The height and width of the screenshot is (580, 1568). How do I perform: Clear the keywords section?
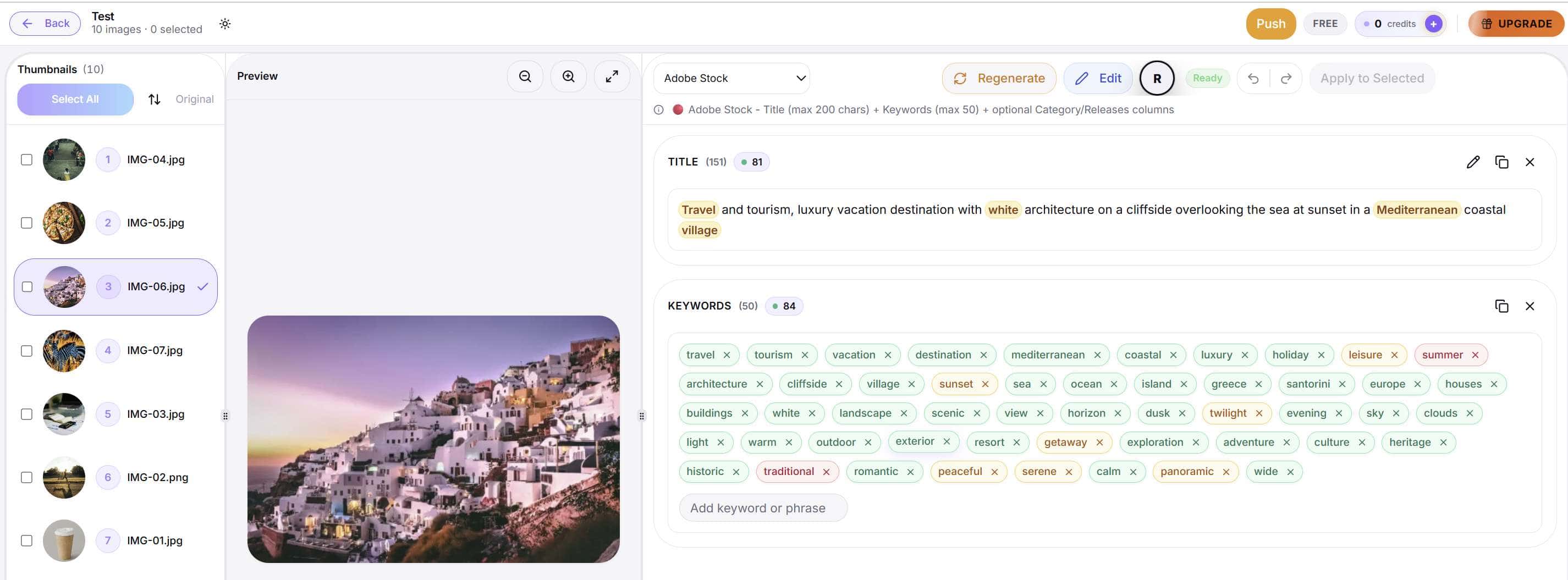click(1529, 306)
